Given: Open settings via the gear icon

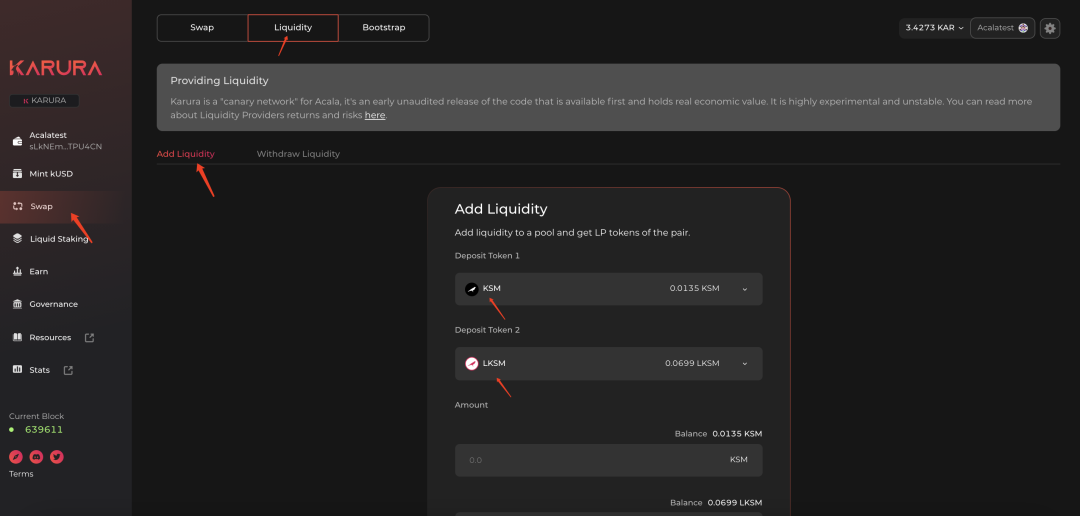Looking at the screenshot, I should [1050, 28].
